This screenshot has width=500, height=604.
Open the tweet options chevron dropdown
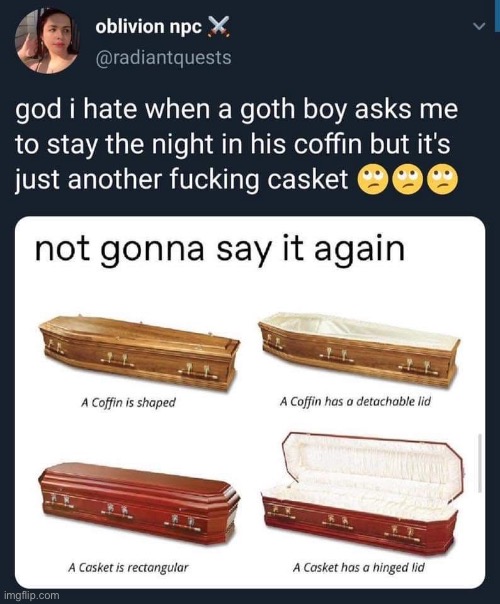[479, 27]
